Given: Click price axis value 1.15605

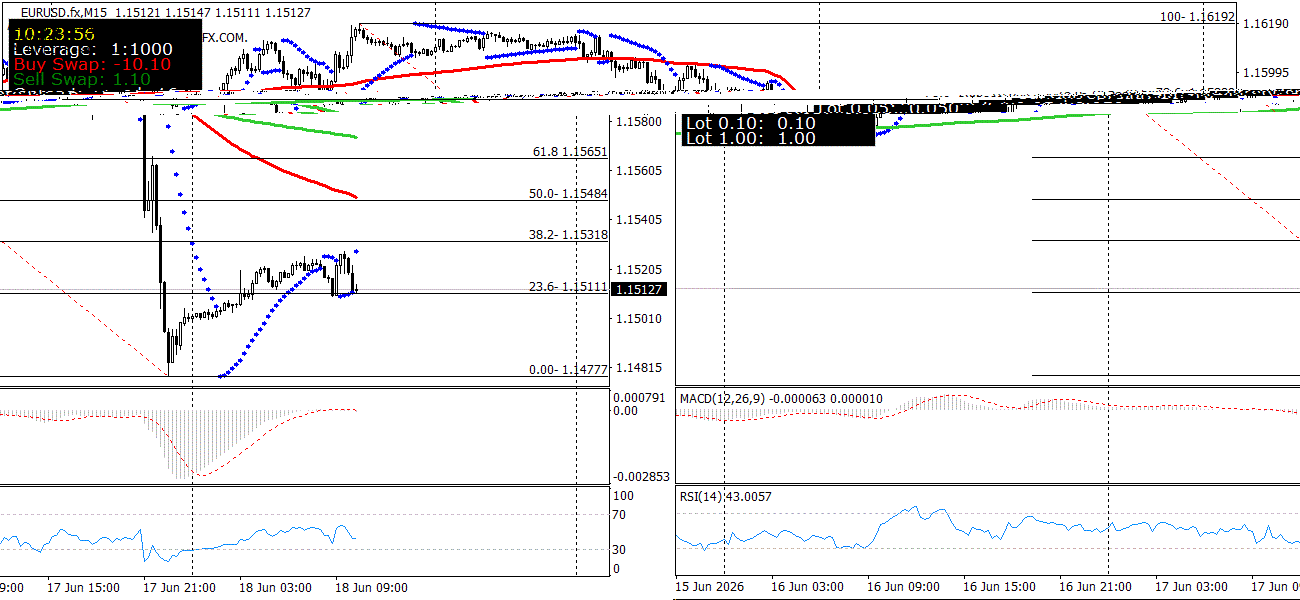Looking at the screenshot, I should [x=639, y=171].
